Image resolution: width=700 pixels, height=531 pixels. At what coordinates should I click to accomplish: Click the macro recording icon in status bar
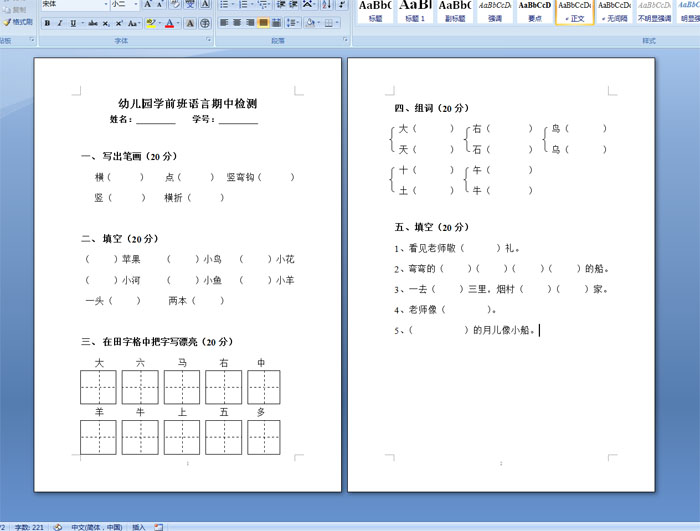pyautogui.click(x=158, y=527)
